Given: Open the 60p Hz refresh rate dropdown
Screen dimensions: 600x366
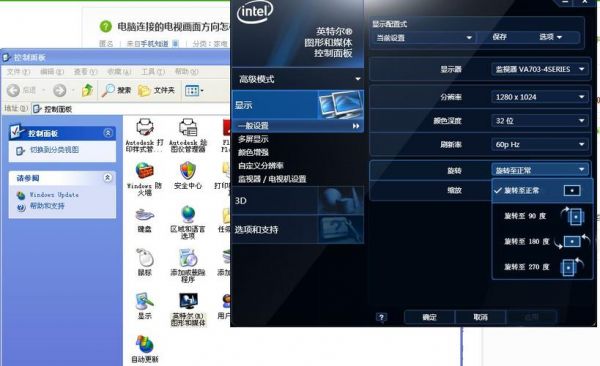Looking at the screenshot, I should (x=540, y=144).
